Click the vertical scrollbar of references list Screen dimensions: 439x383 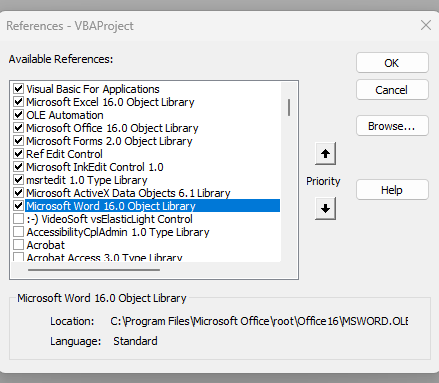(x=289, y=107)
